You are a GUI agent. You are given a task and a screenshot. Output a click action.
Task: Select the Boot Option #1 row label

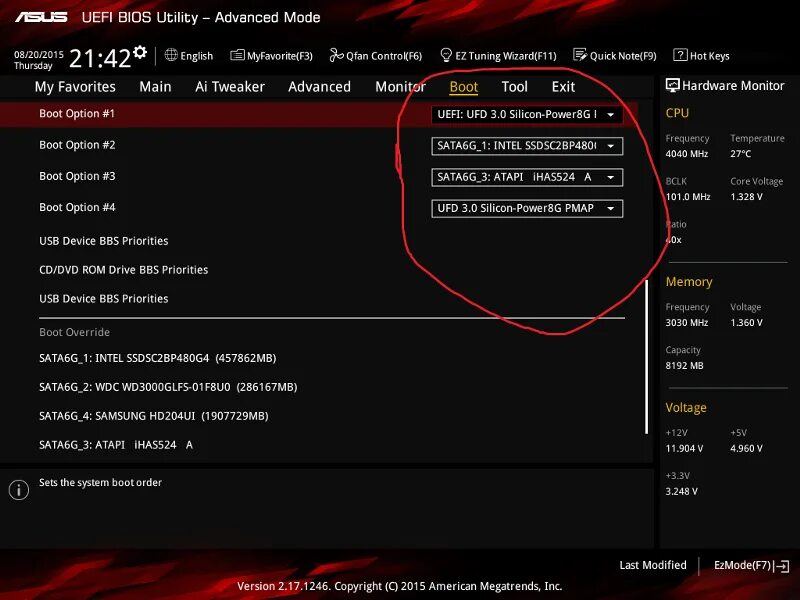[77, 113]
